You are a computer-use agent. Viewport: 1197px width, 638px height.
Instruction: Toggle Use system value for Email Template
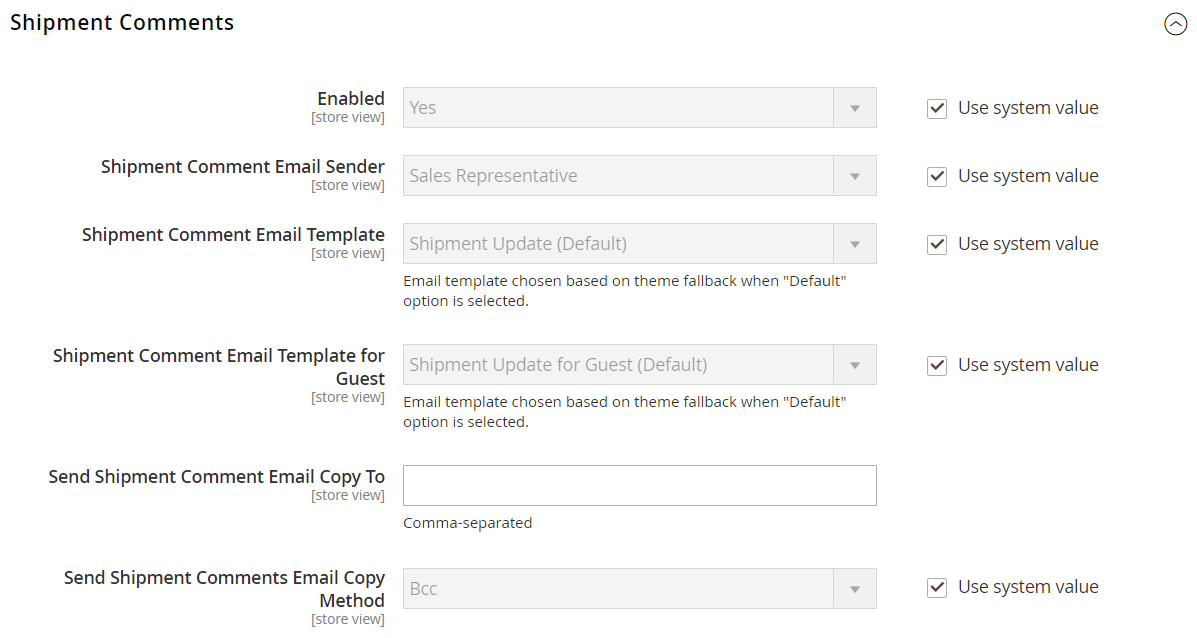tap(937, 245)
